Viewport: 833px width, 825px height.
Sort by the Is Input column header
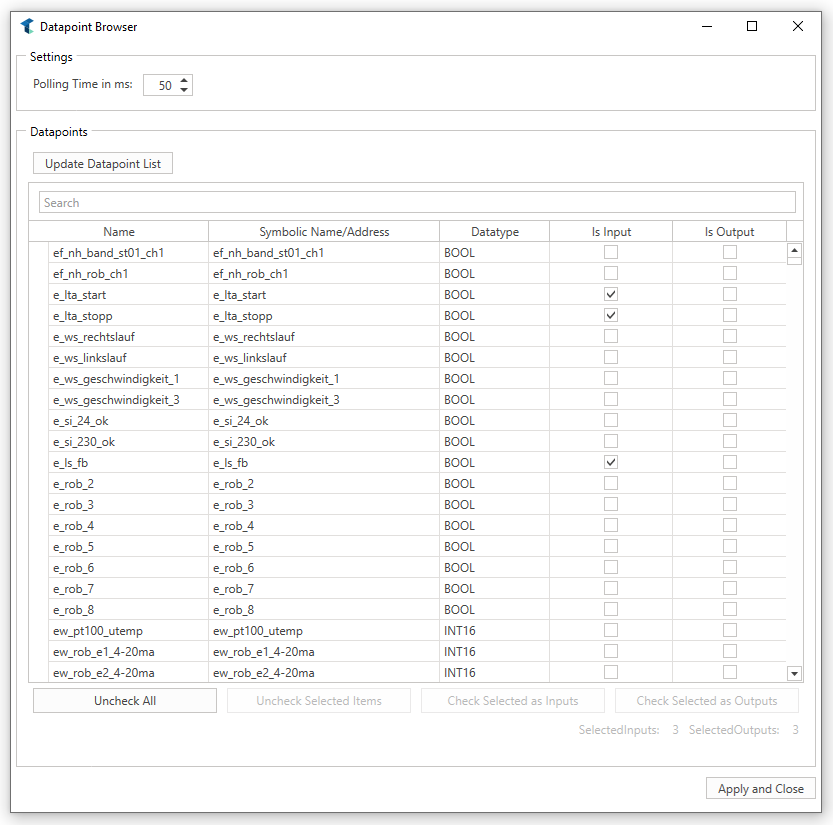[x=611, y=232]
